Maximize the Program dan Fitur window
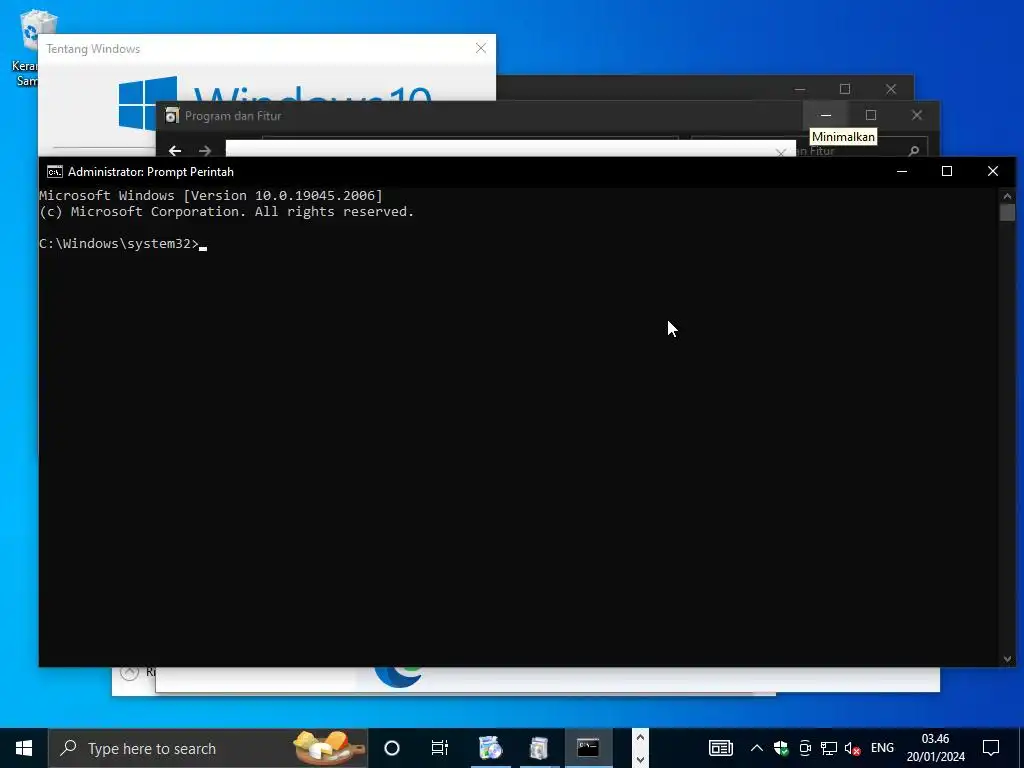This screenshot has height=768, width=1024. pos(871,115)
